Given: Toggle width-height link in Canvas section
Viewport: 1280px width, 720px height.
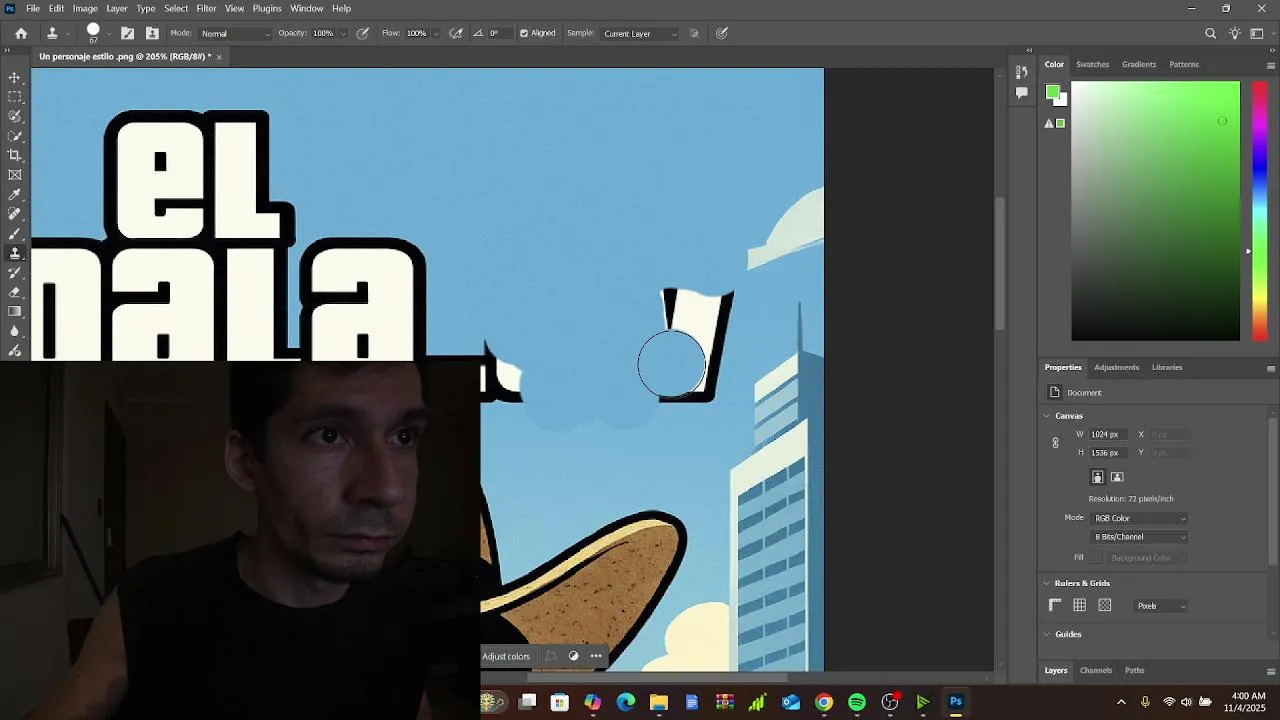Looking at the screenshot, I should (x=1055, y=443).
